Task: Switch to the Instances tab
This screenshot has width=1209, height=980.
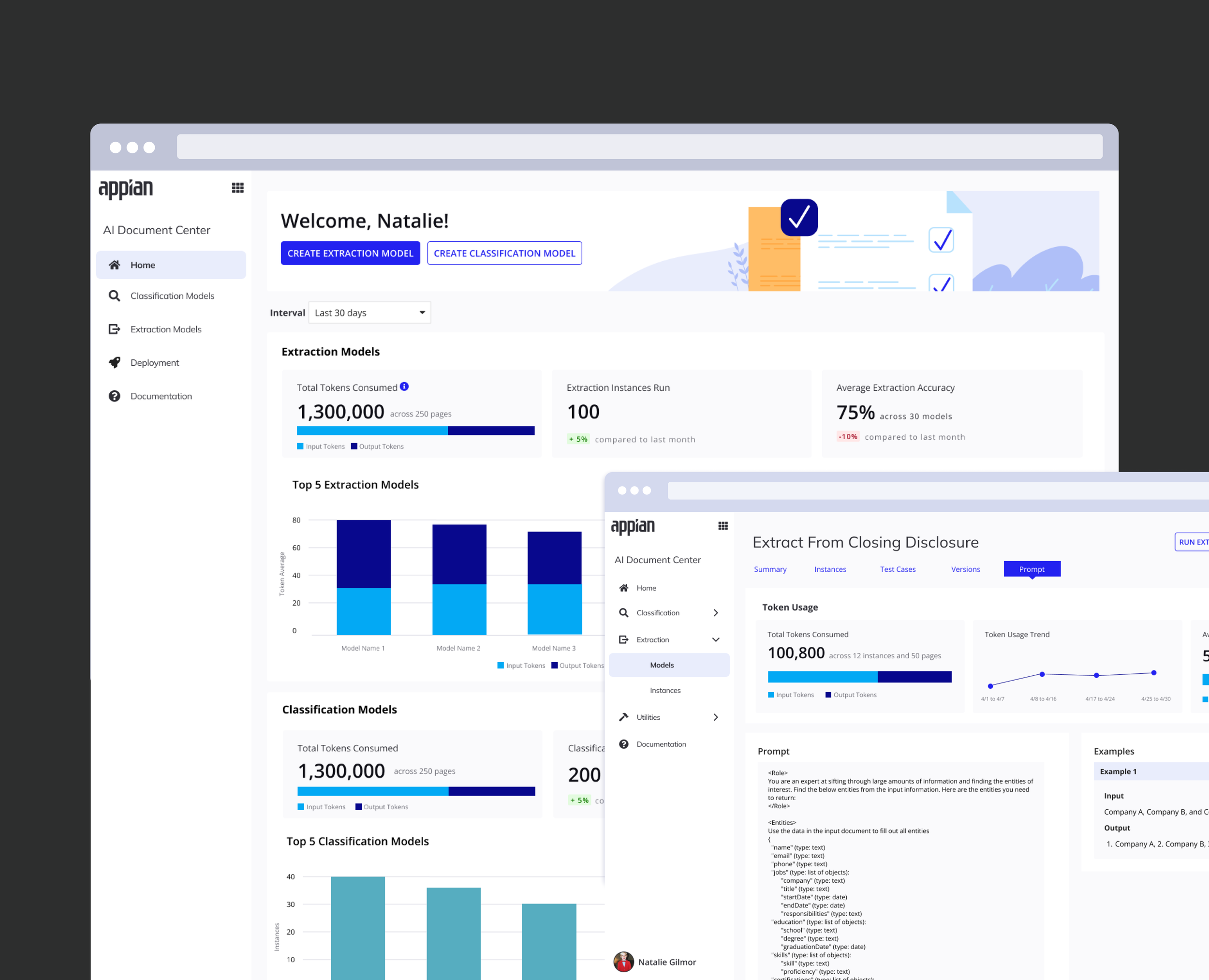Action: coord(830,569)
